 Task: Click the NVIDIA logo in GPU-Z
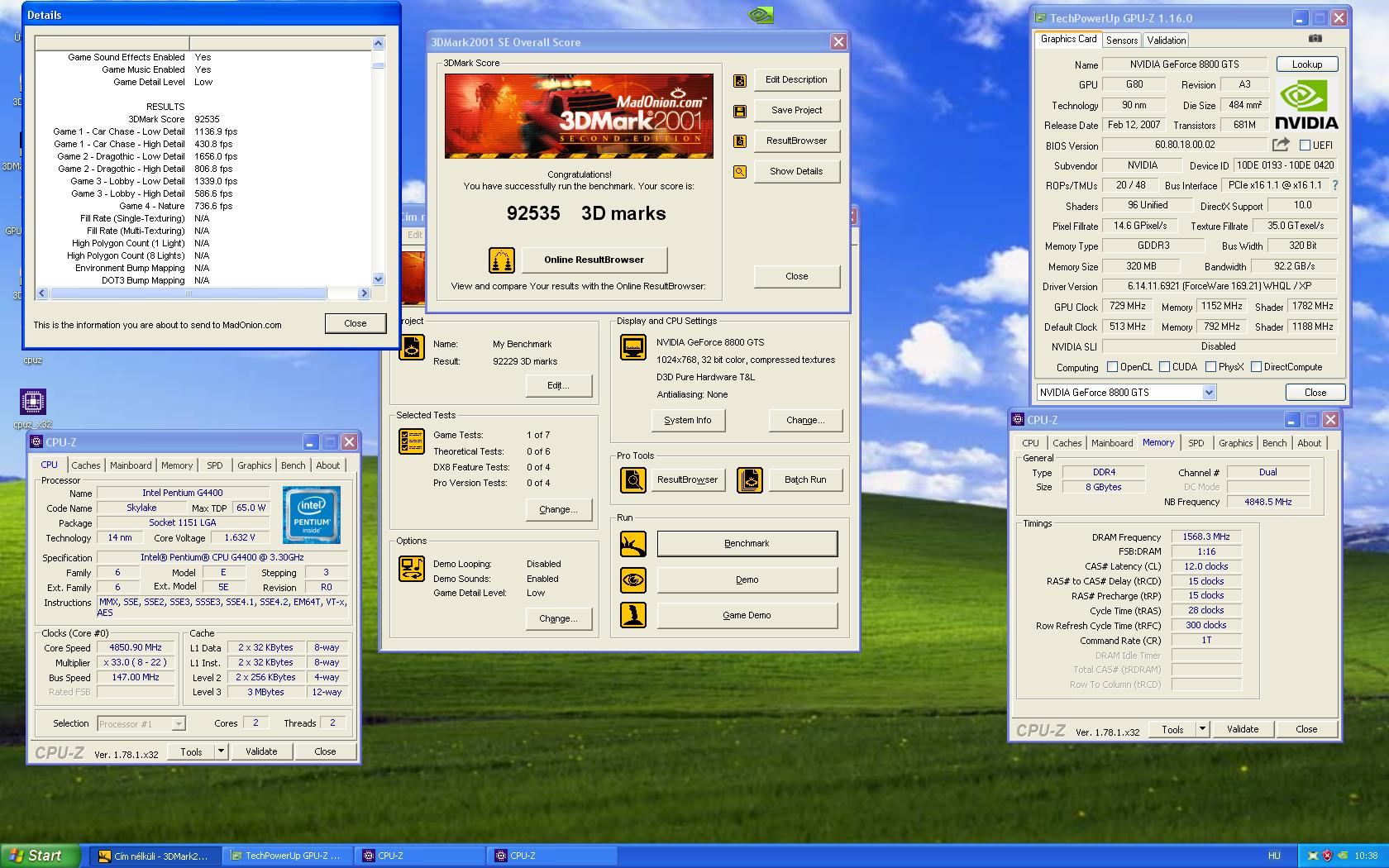(1305, 105)
